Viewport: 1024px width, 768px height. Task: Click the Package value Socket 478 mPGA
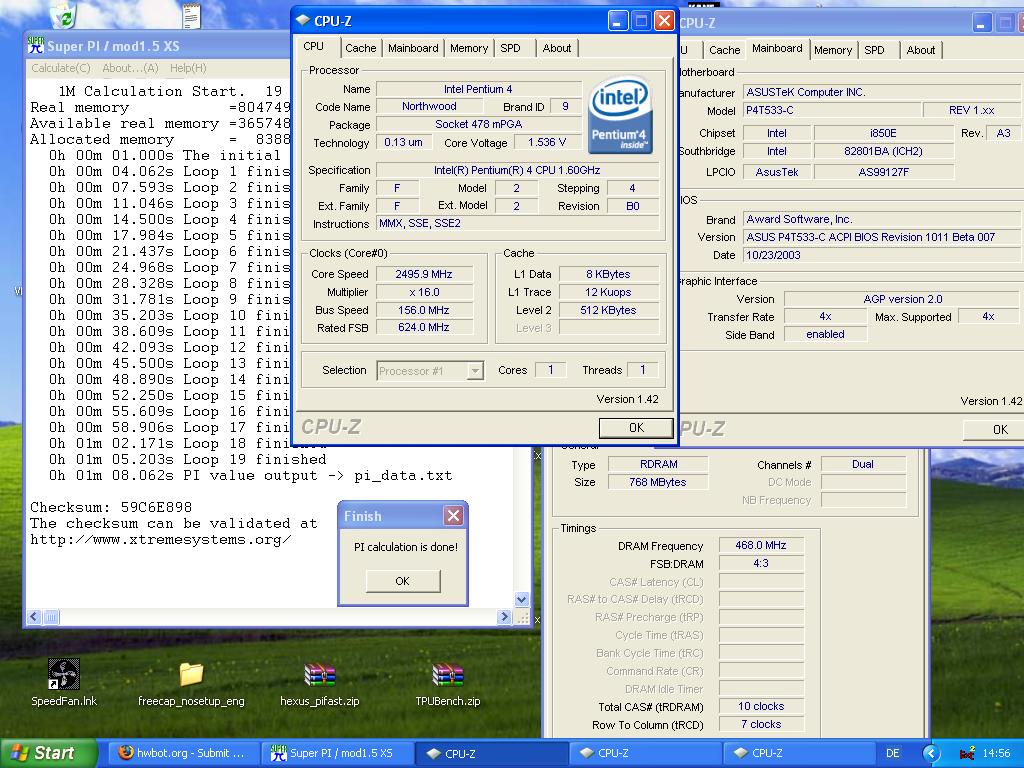[x=479, y=124]
